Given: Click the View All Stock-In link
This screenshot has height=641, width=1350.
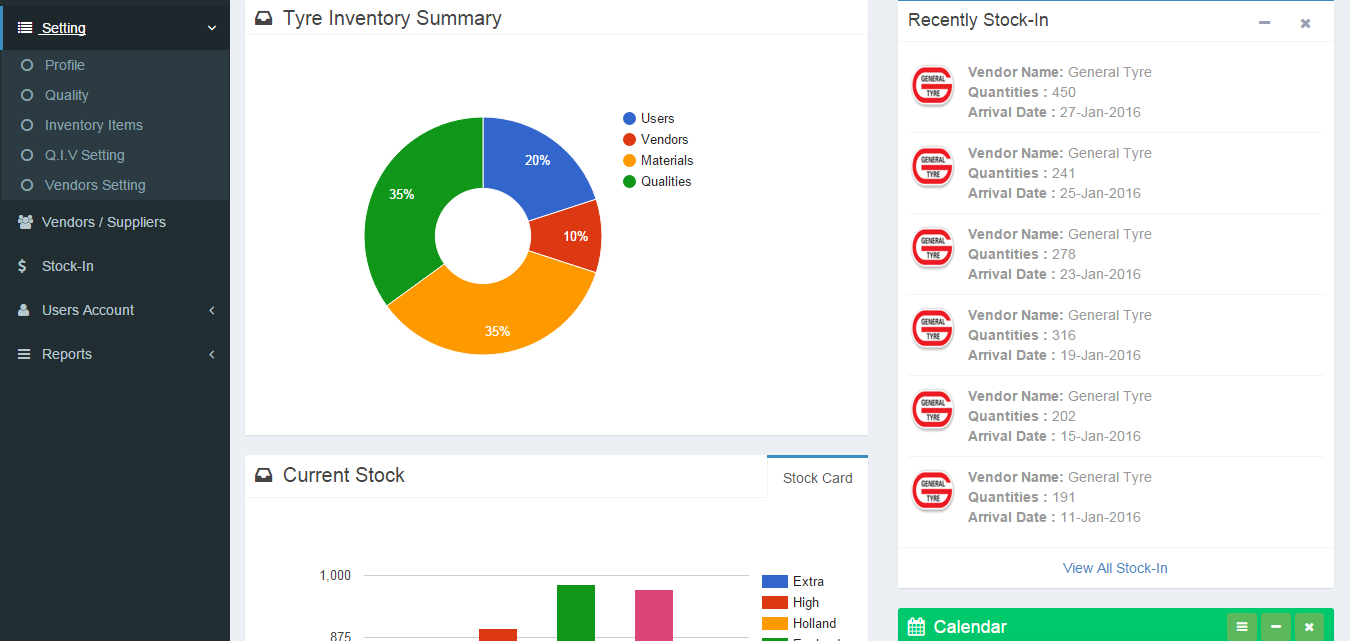Looking at the screenshot, I should click(1115, 568).
